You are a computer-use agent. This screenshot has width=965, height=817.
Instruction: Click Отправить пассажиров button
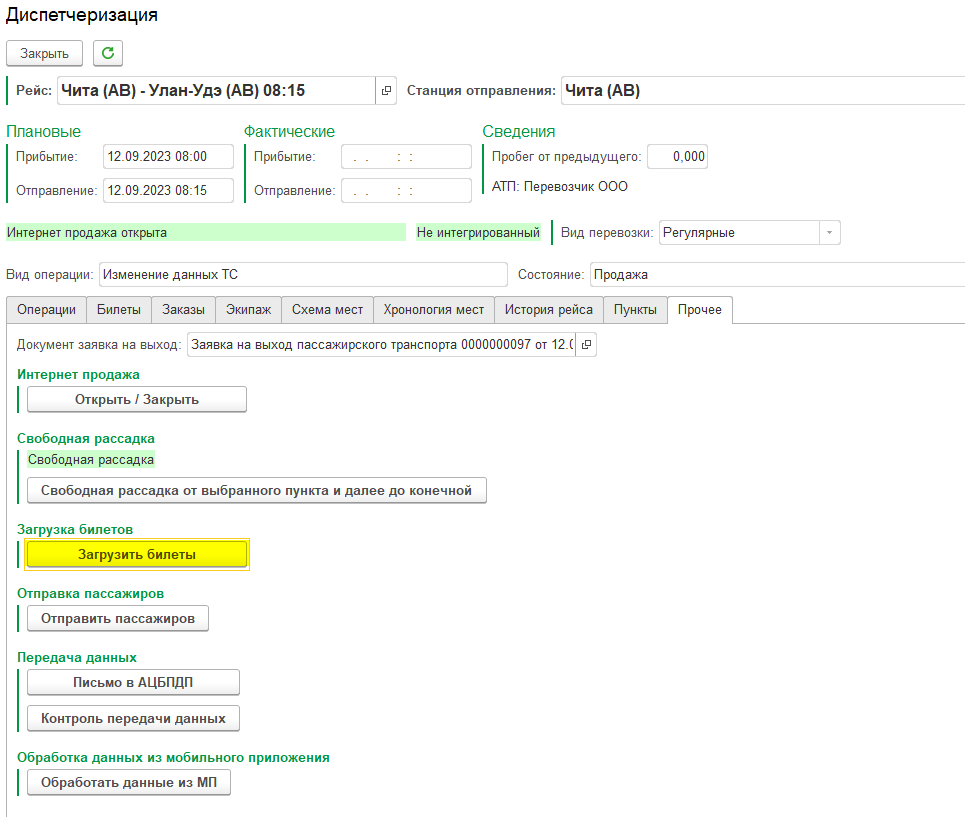coord(118,619)
